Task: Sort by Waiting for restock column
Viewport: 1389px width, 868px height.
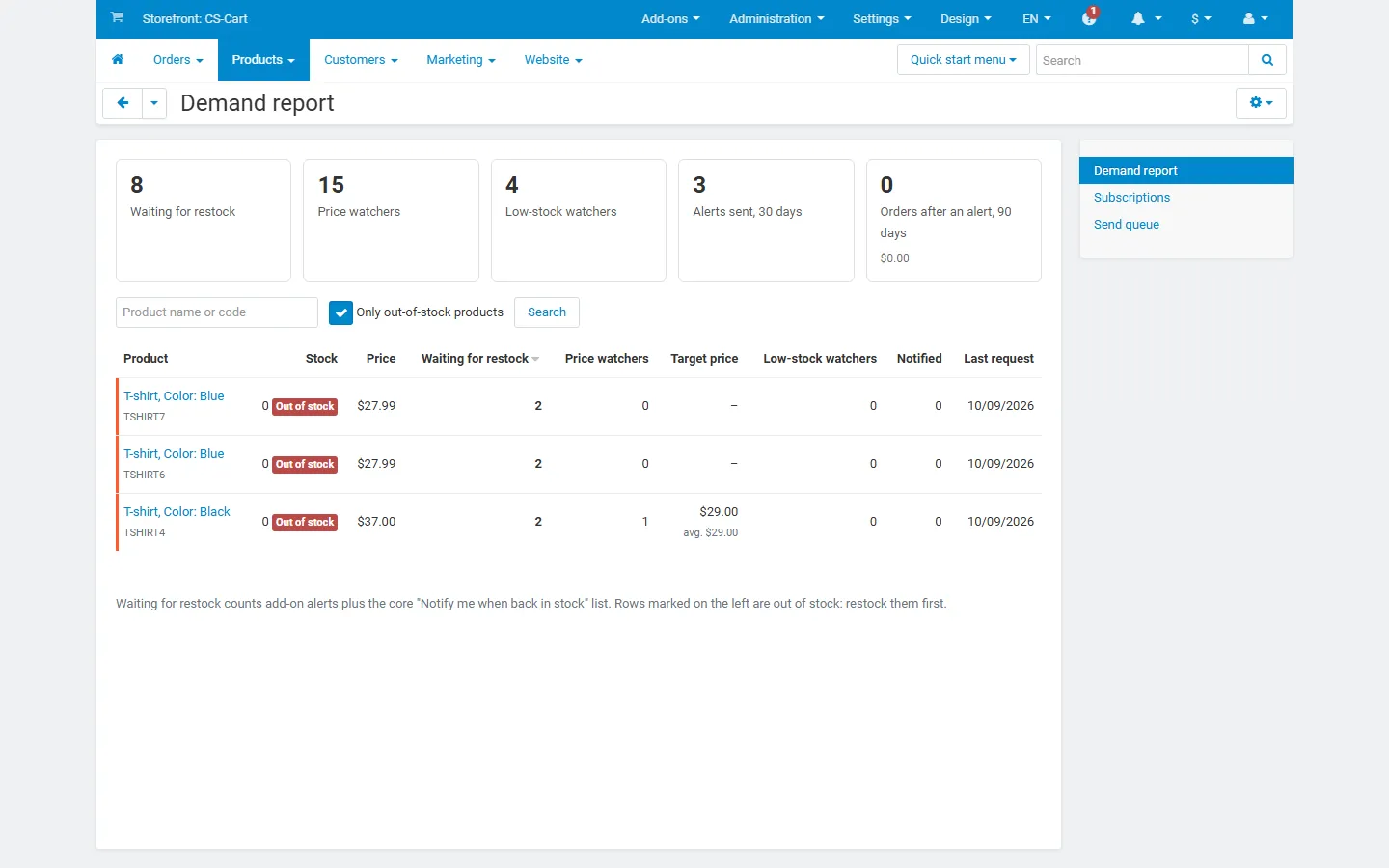Action: click(480, 359)
